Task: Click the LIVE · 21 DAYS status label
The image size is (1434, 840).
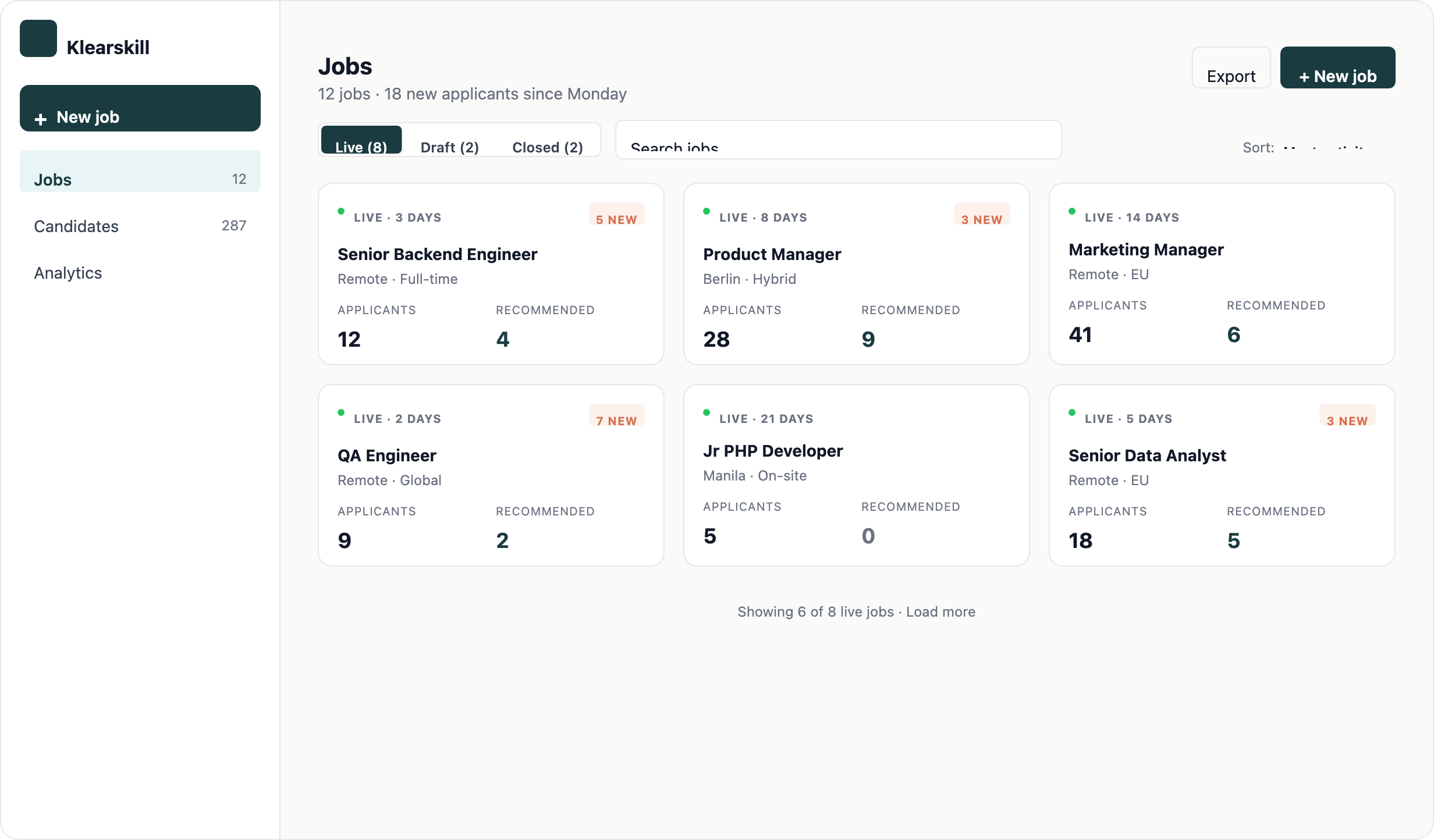Action: pos(766,419)
